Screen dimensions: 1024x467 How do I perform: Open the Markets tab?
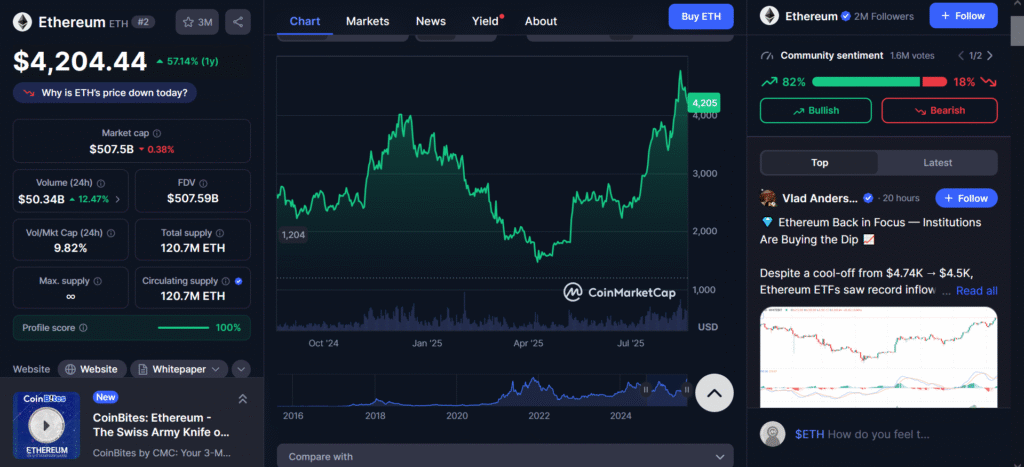tap(368, 21)
